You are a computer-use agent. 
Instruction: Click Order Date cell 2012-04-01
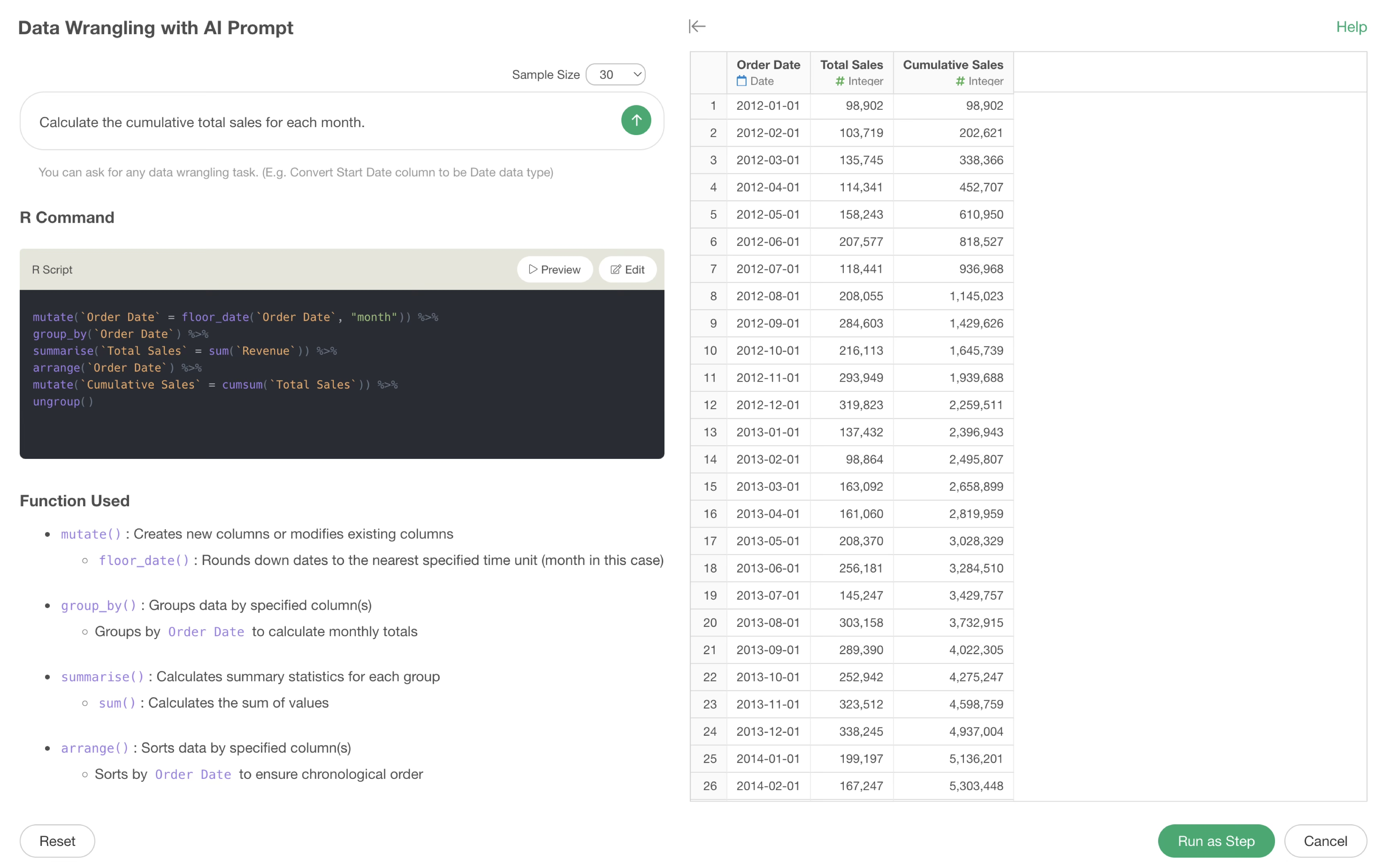click(x=768, y=187)
